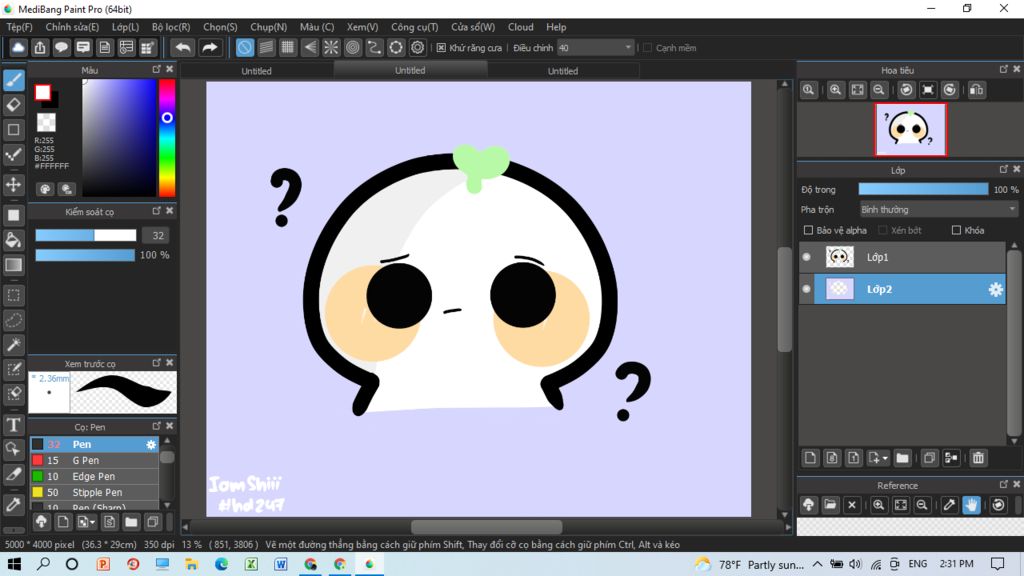Click the Undo arrow
This screenshot has width=1024, height=576.
[x=184, y=48]
